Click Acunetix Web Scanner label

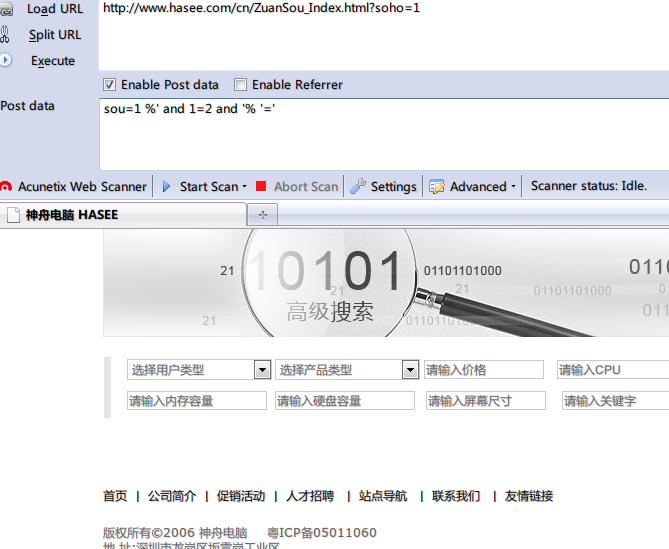coord(82,186)
